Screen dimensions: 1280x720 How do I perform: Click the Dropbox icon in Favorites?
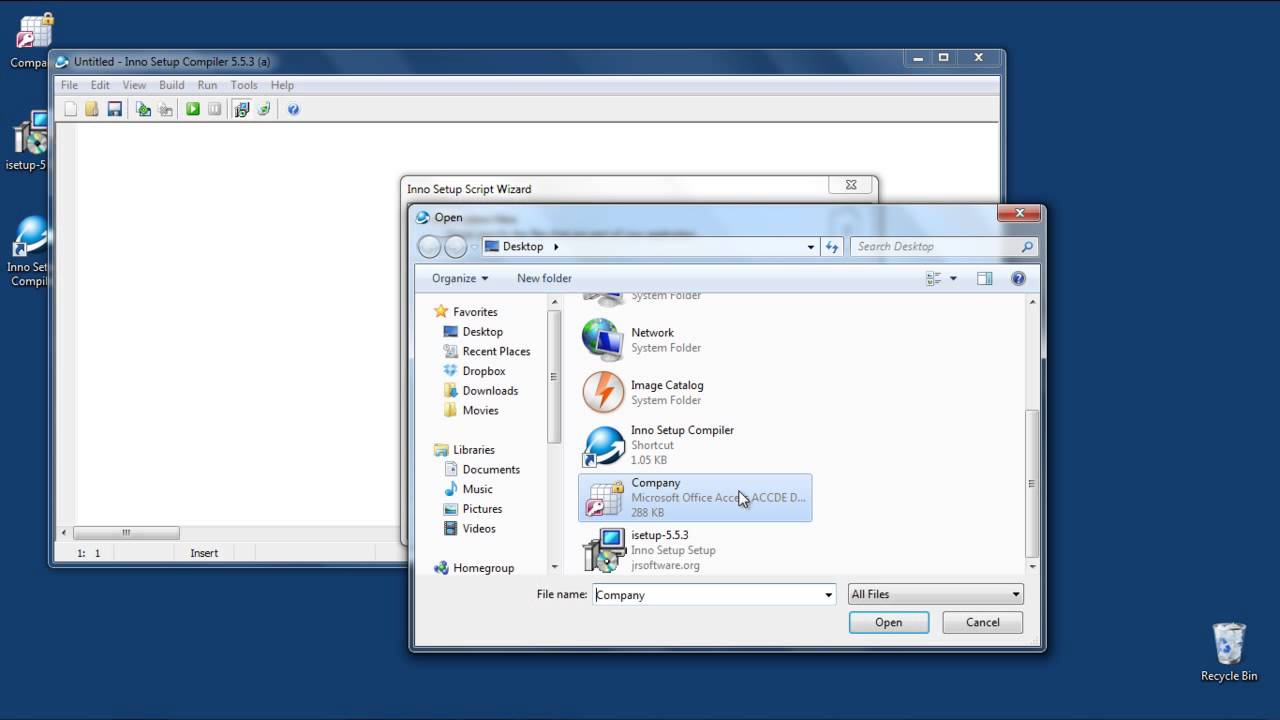coord(450,371)
